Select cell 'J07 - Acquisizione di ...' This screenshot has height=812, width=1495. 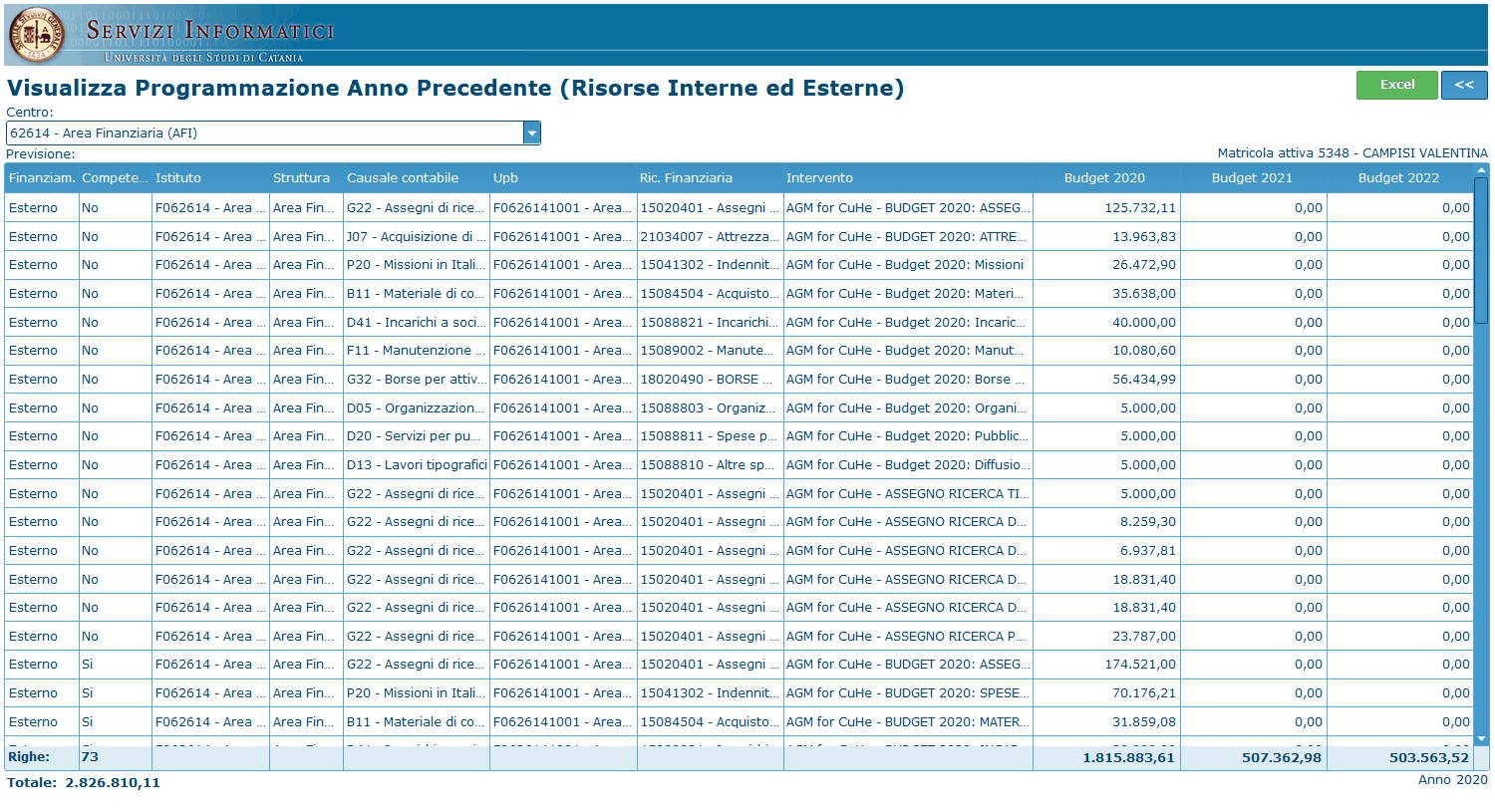click(x=417, y=237)
